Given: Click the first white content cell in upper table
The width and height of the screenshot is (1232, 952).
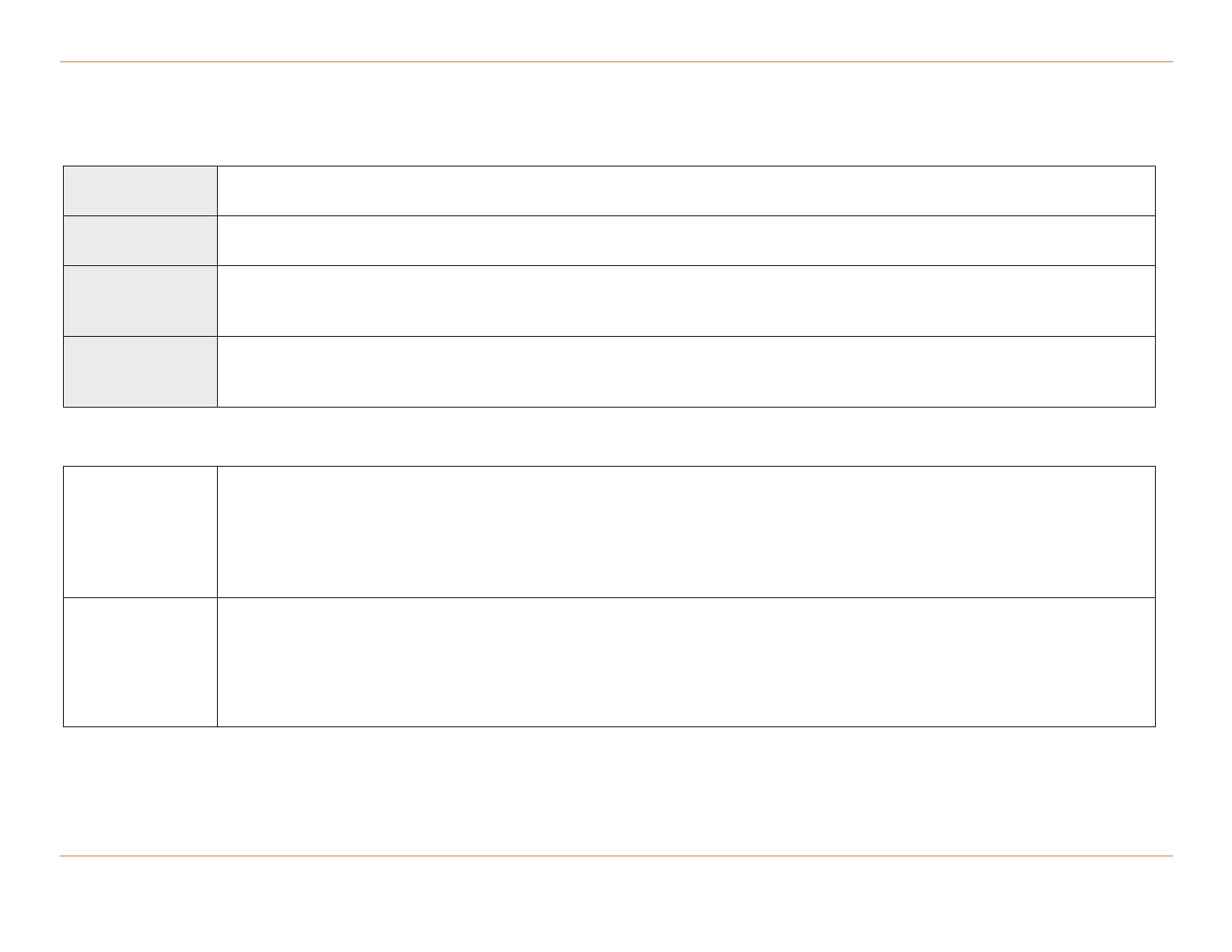Looking at the screenshot, I should tap(685, 191).
